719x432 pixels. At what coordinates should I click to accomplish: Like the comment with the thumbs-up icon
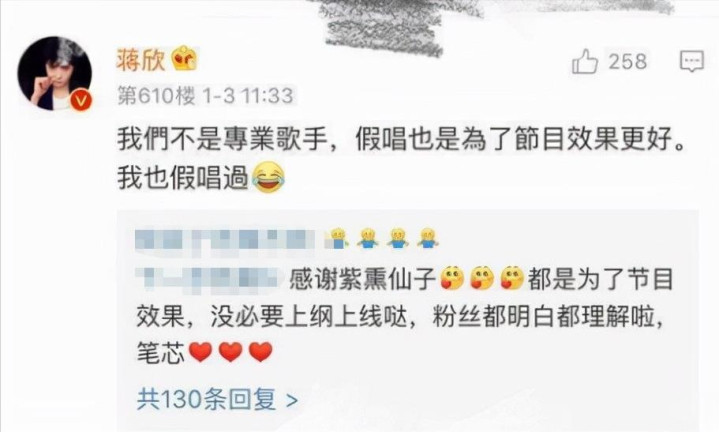(x=585, y=61)
